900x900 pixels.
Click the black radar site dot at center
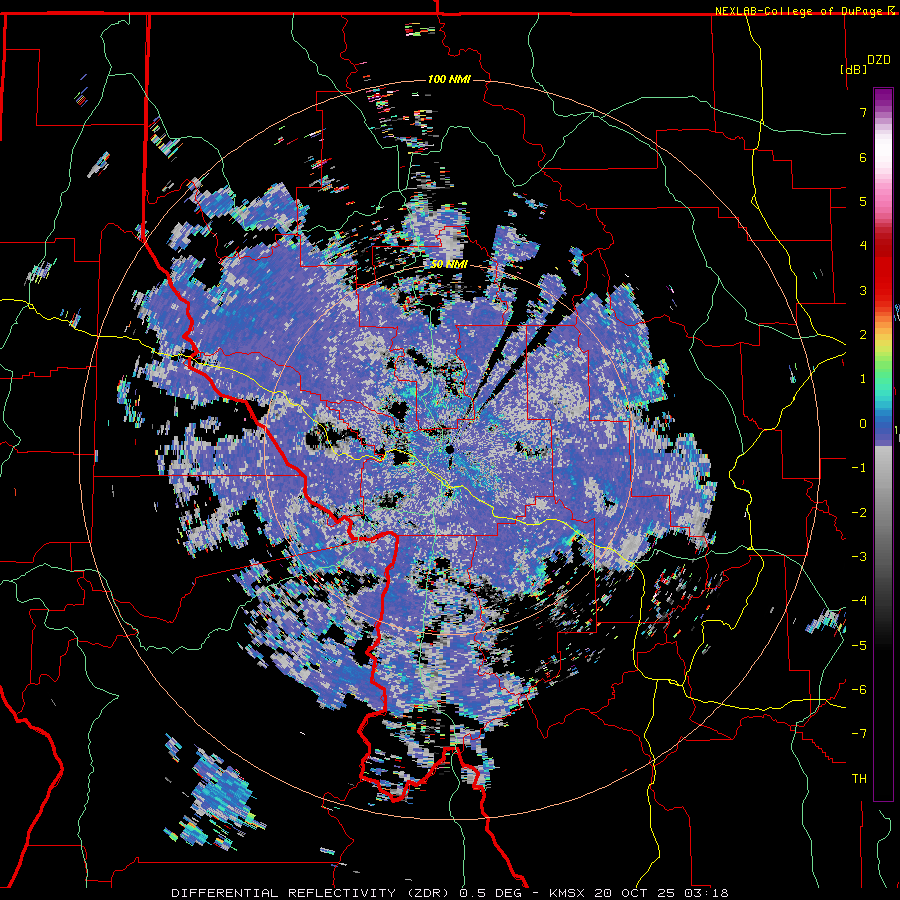pos(450,449)
